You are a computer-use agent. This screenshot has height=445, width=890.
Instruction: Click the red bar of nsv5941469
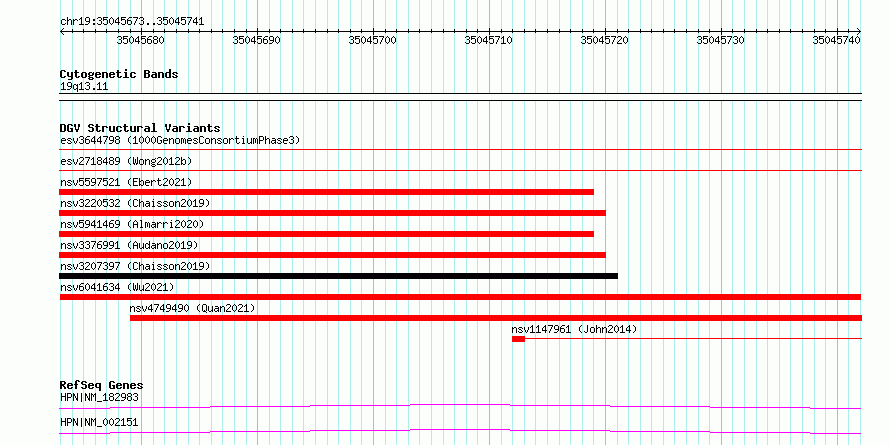(326, 234)
